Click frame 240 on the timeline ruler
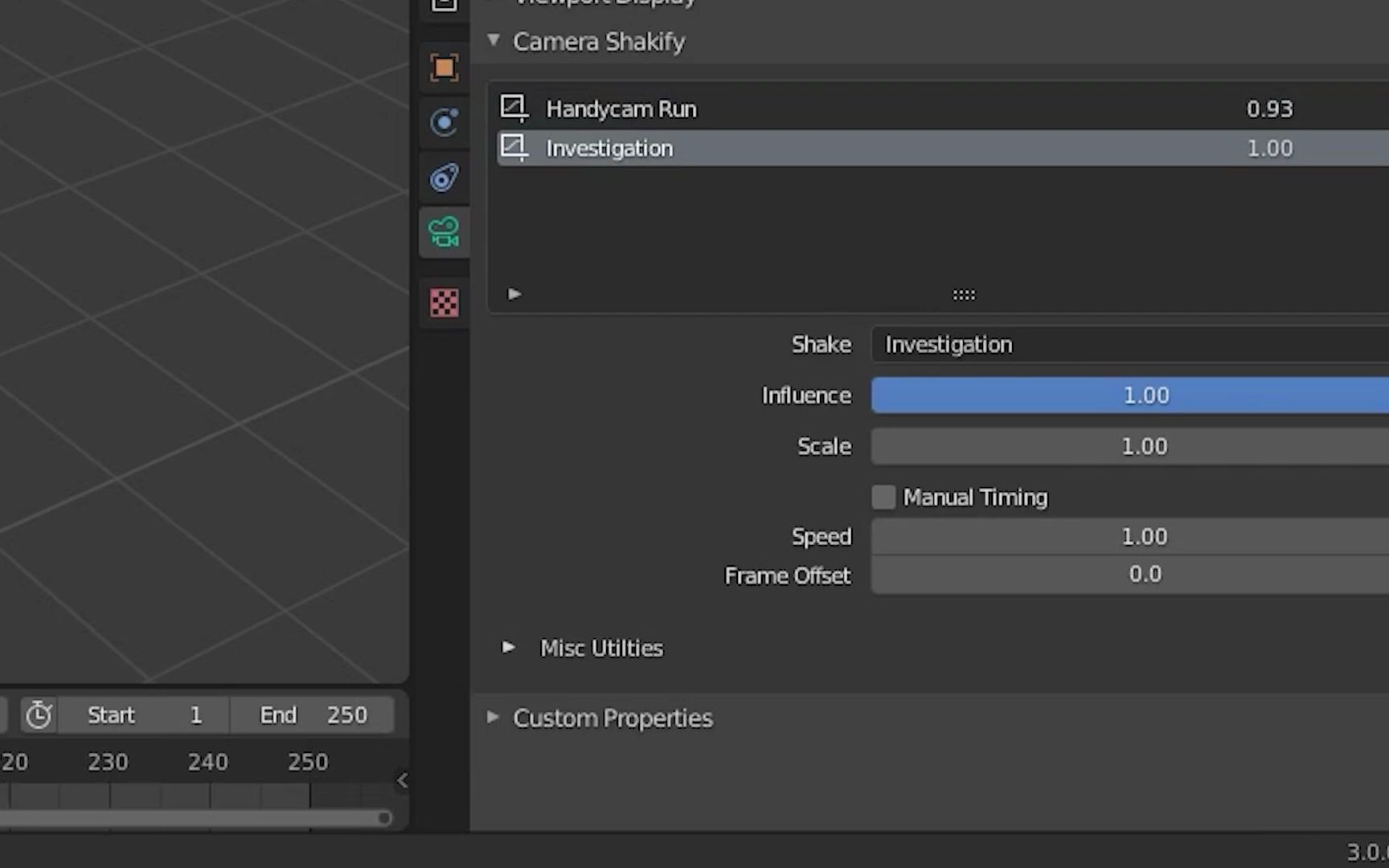 [207, 762]
